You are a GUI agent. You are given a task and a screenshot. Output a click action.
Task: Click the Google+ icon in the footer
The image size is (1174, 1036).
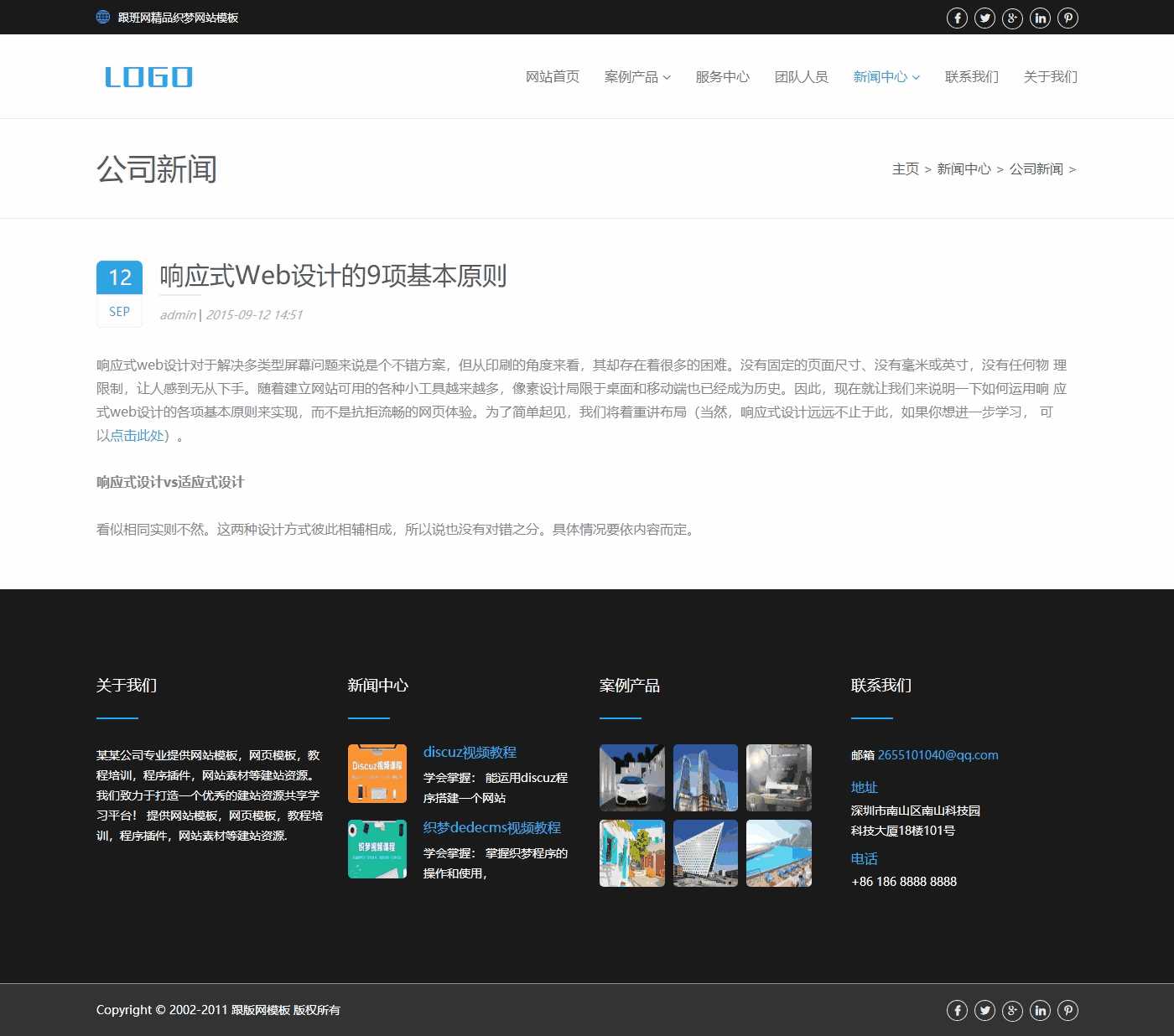(1012, 1010)
